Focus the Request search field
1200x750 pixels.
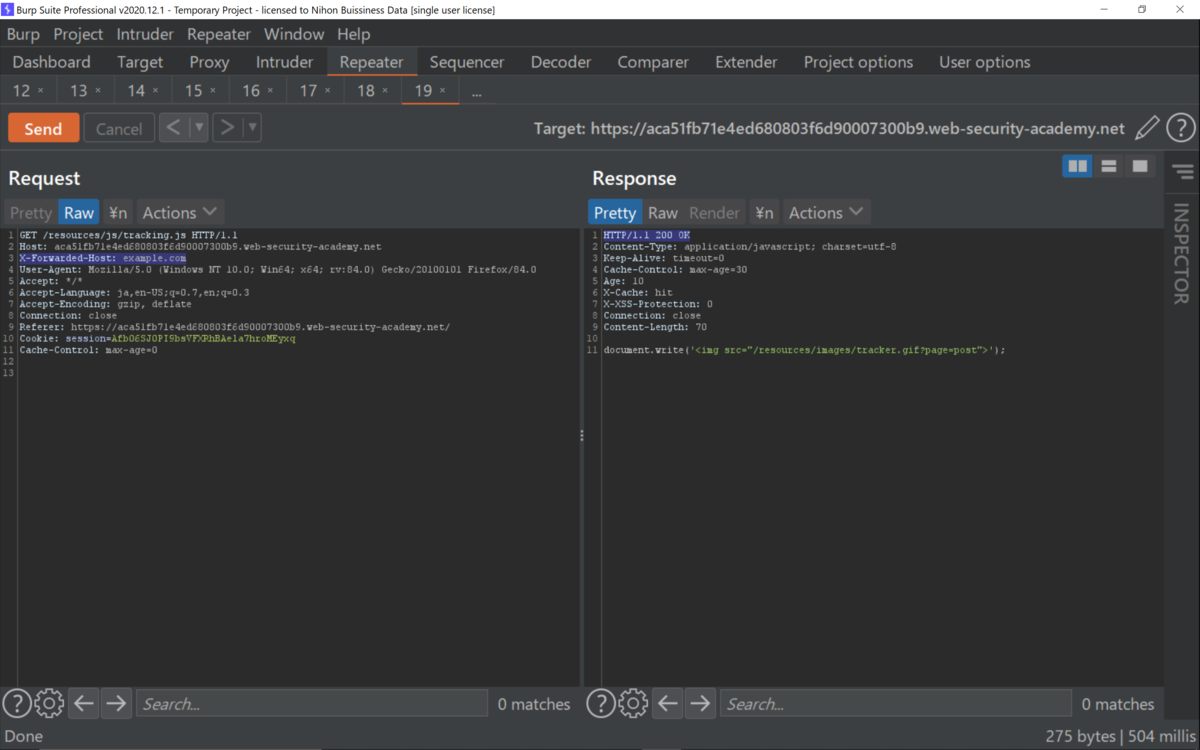(311, 704)
